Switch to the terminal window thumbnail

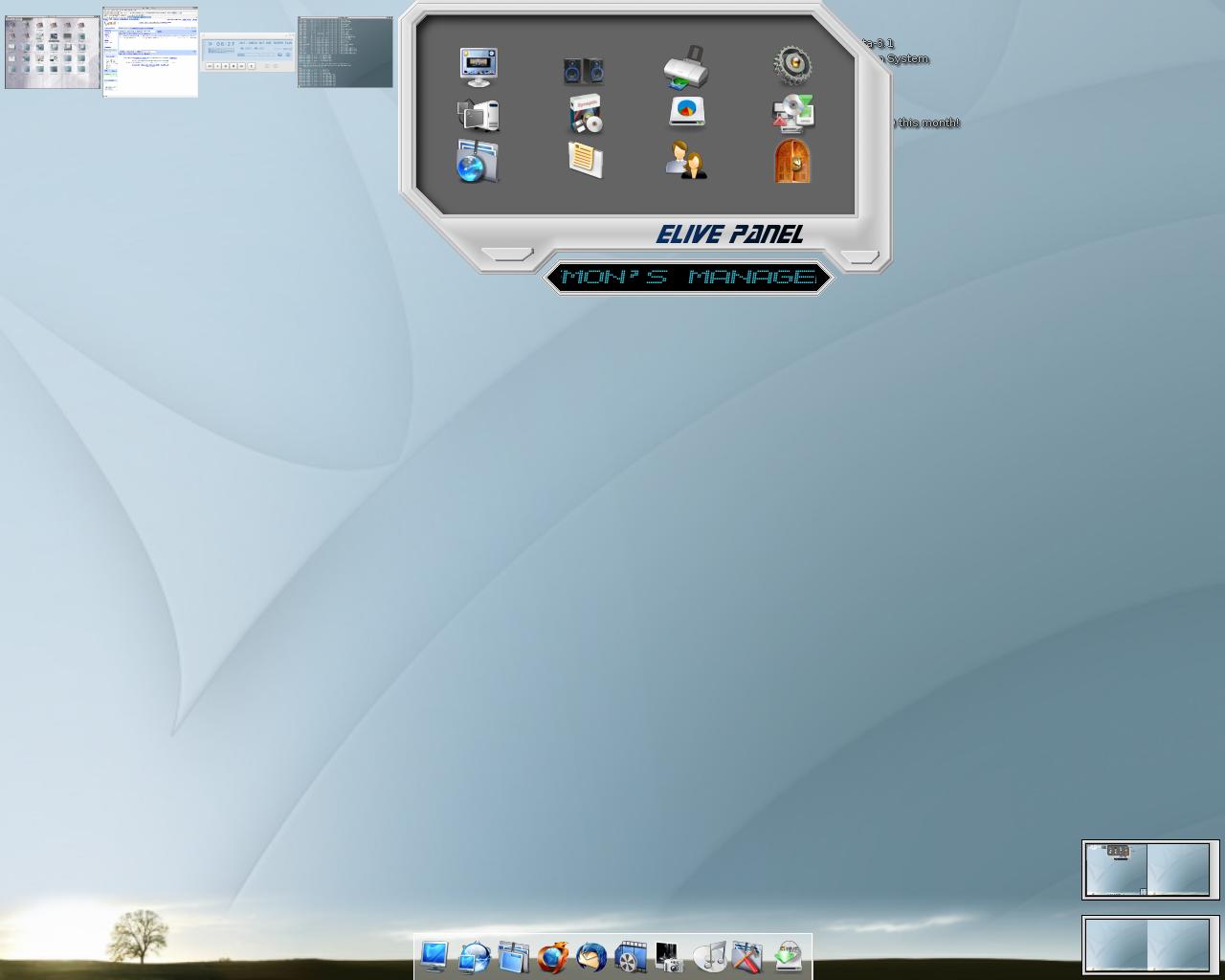[345, 53]
